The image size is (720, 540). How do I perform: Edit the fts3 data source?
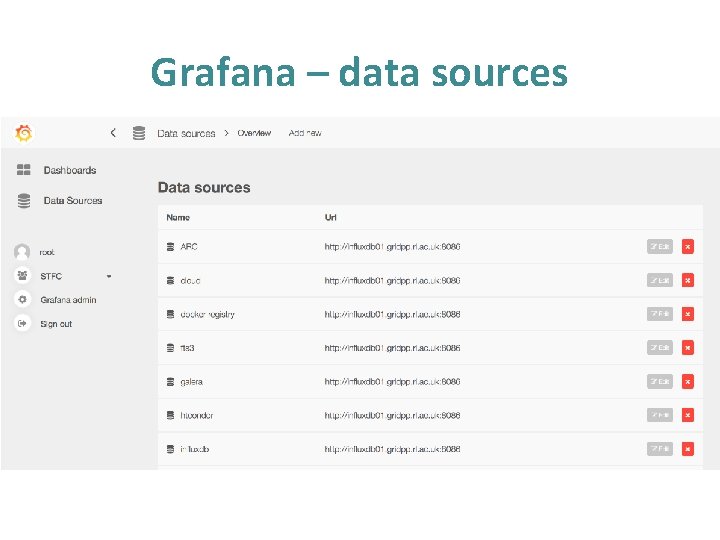pyautogui.click(x=660, y=348)
